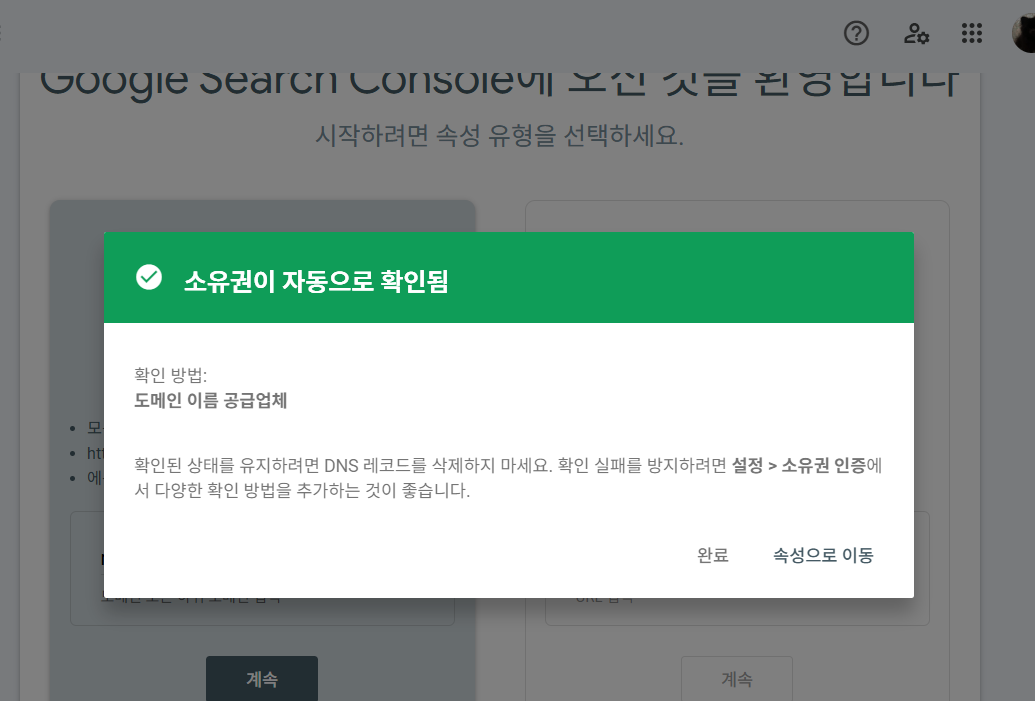Open the users and permissions settings icon

(916, 33)
